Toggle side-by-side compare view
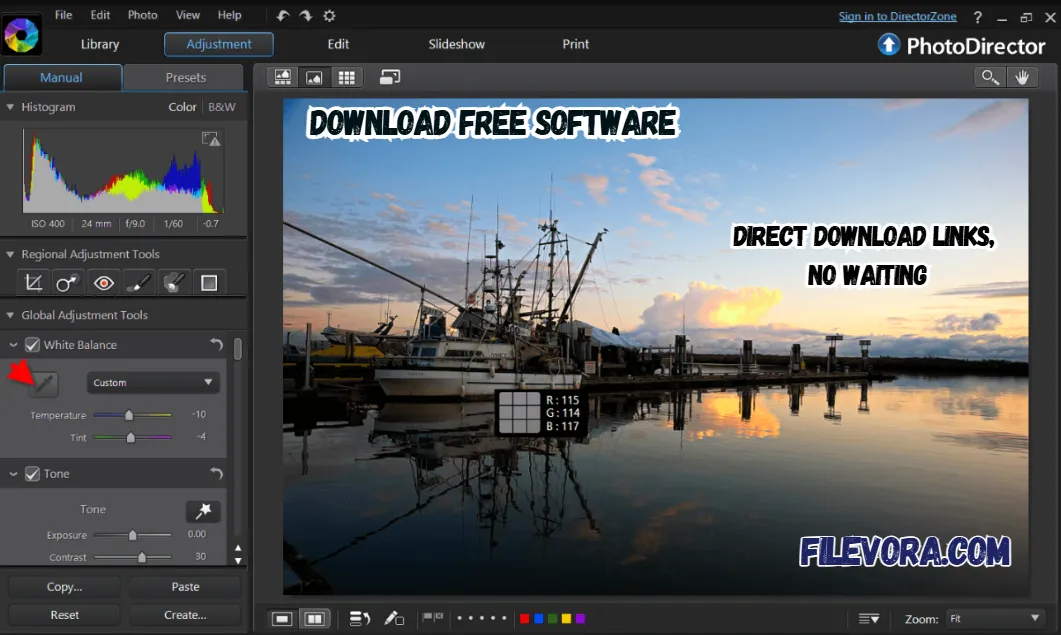 coord(314,618)
